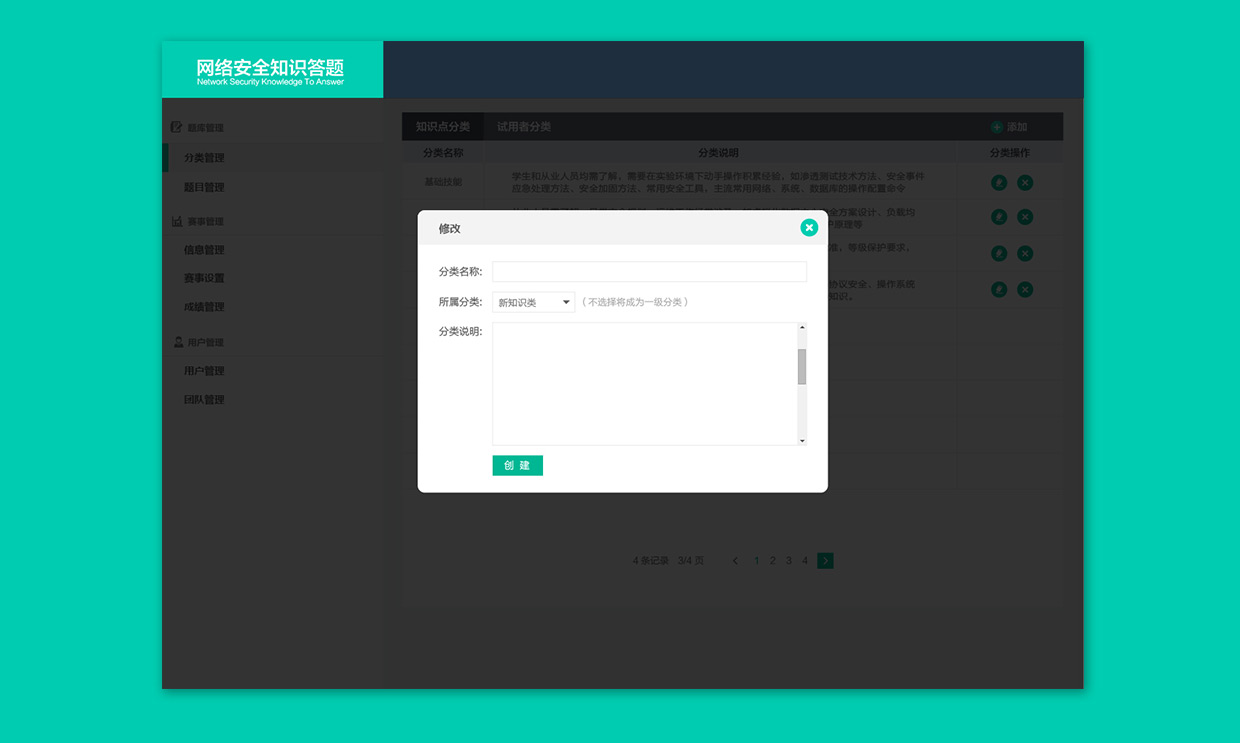Close the 修改 dialog with the X icon

pyautogui.click(x=809, y=228)
